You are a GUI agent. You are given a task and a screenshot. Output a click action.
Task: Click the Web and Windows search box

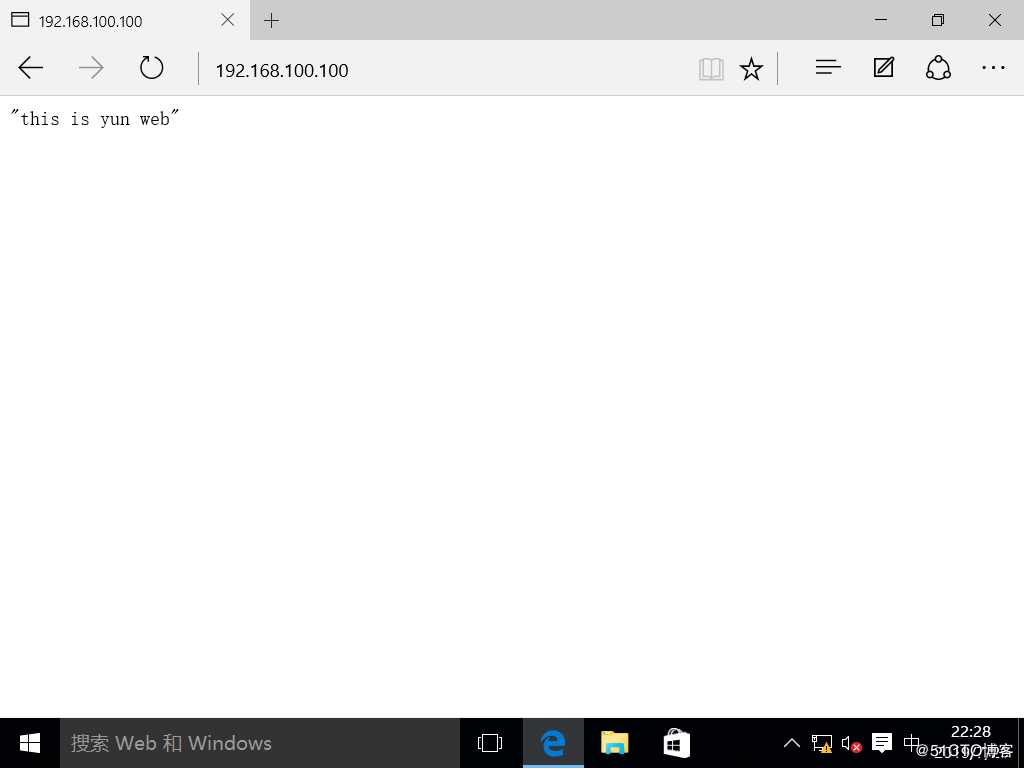click(260, 743)
